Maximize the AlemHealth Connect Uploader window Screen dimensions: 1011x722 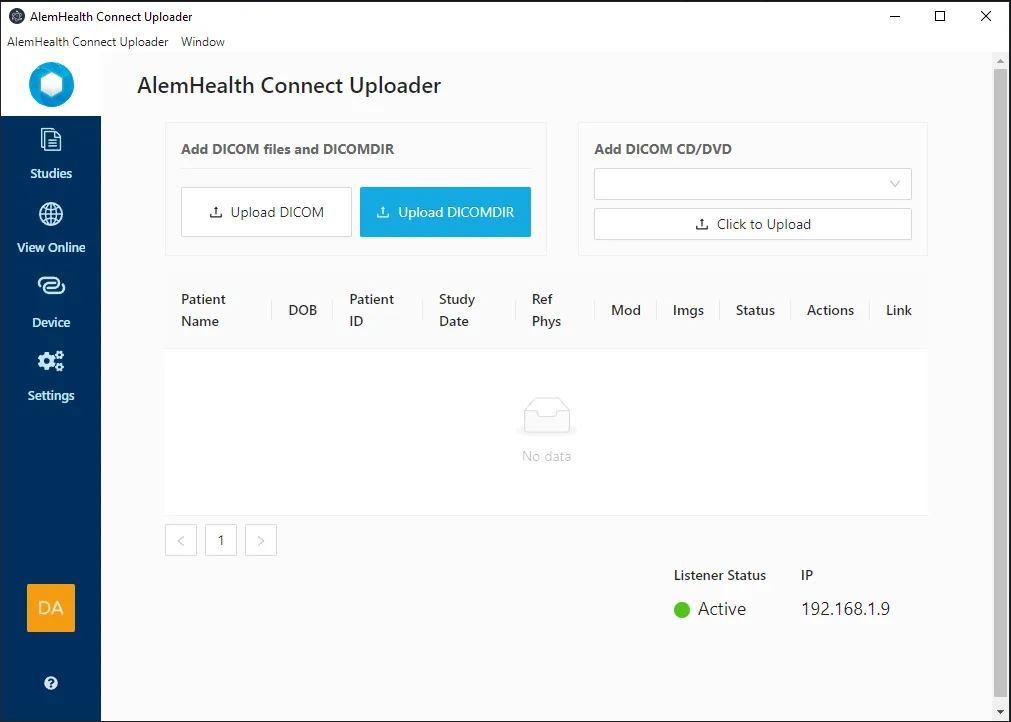(940, 17)
